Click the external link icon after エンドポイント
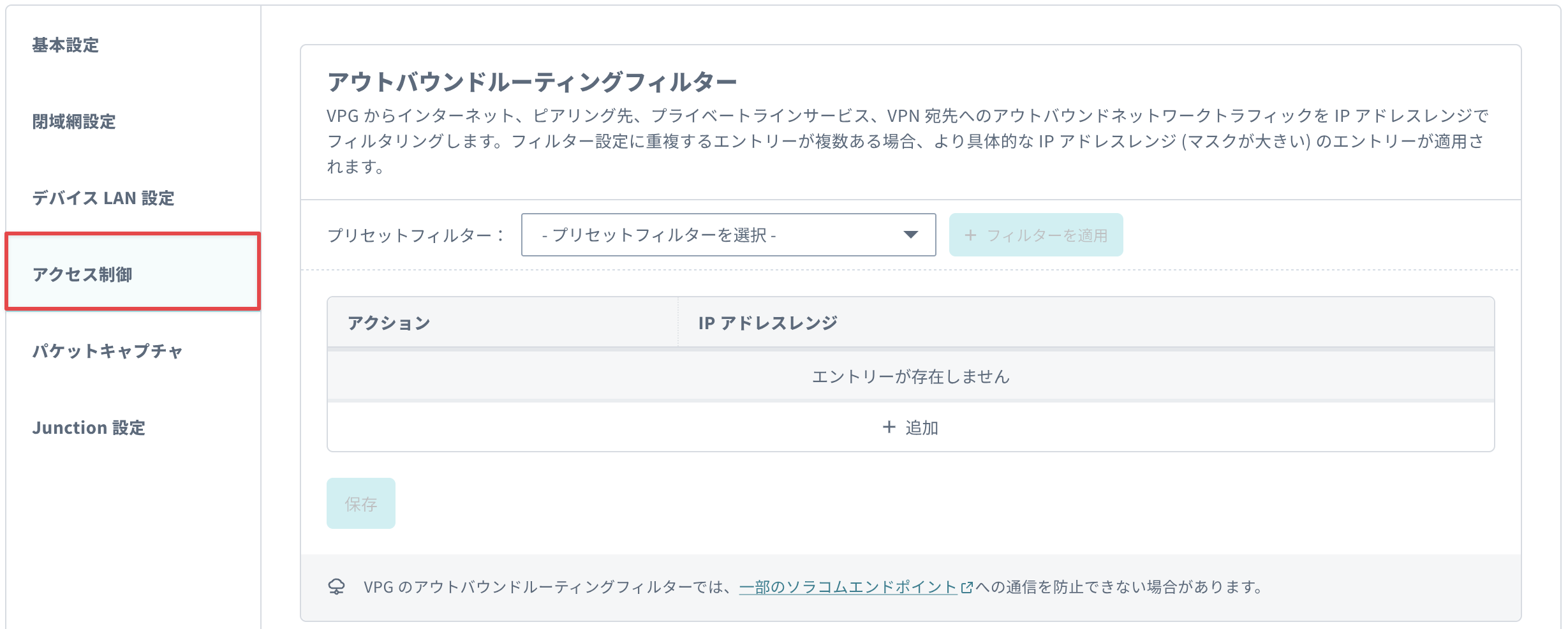Screen dimensions: 1568x629 pos(966,588)
